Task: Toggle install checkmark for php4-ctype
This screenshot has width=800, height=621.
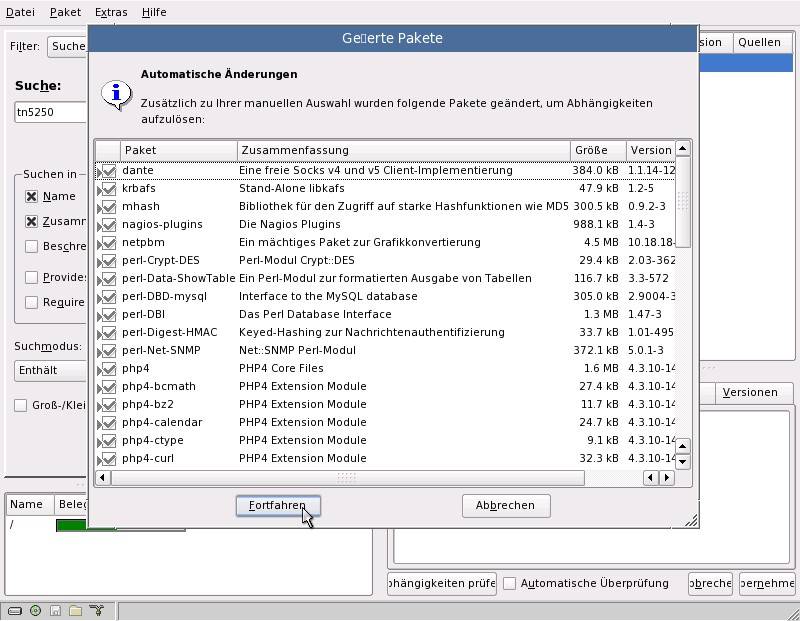Action: (x=107, y=440)
